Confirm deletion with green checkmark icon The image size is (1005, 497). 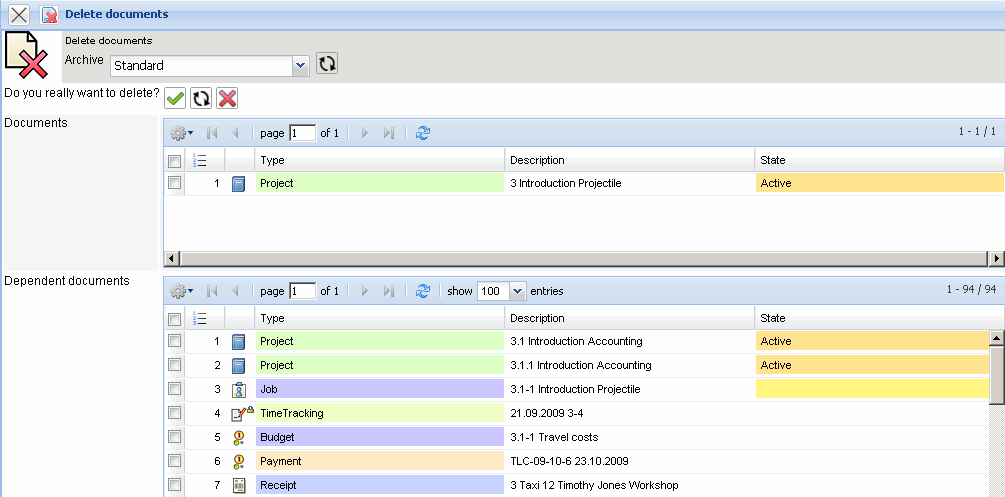click(175, 97)
